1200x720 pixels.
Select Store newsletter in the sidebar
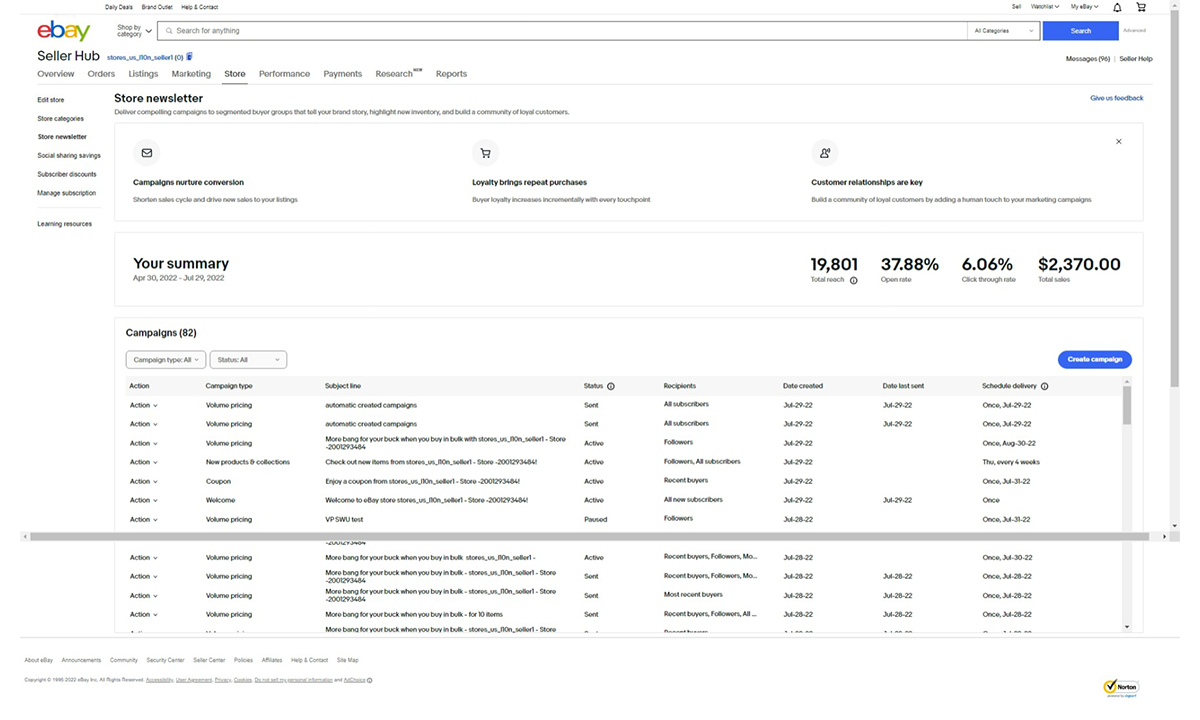(x=62, y=137)
